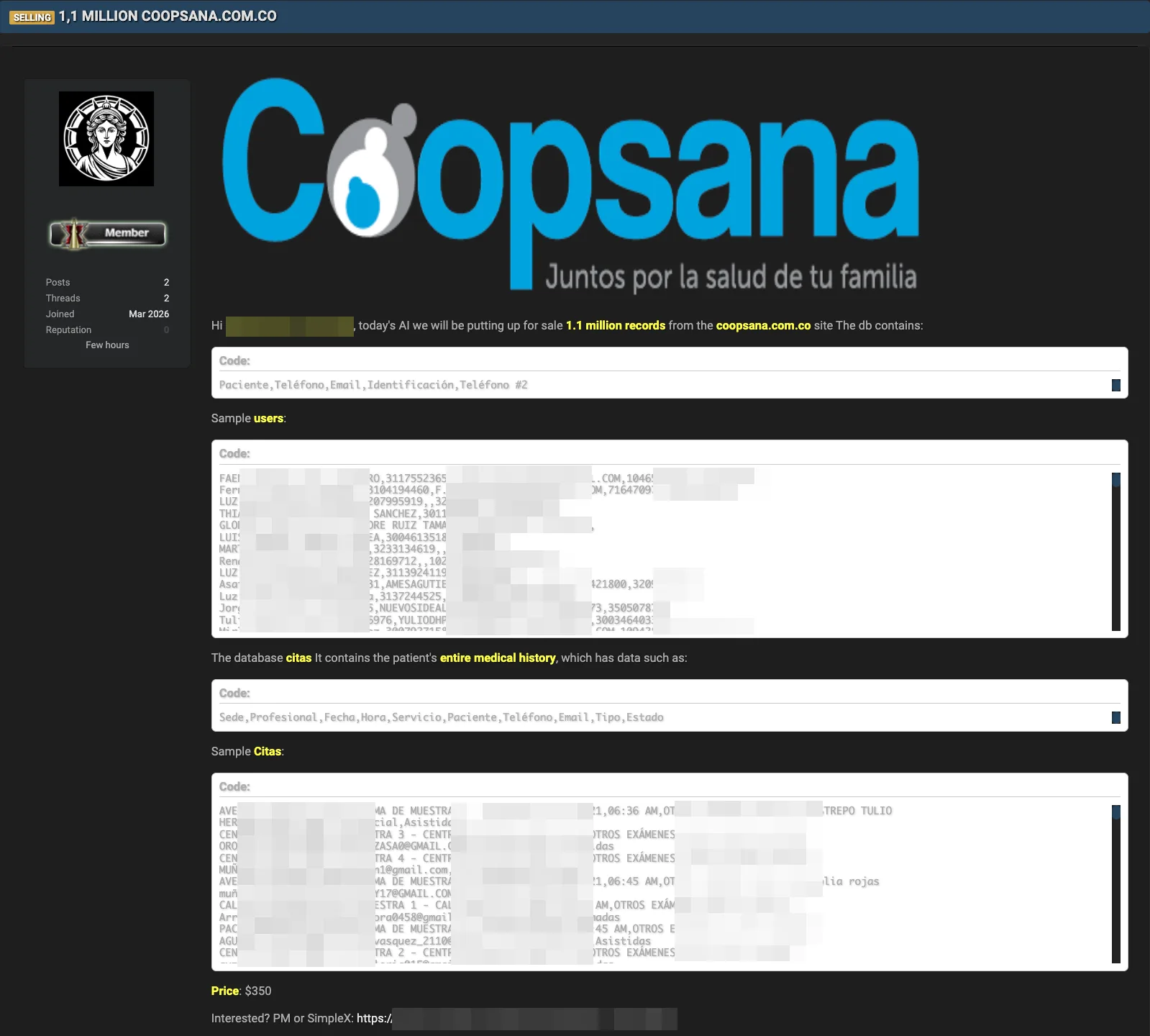Click the Reputation value in user panel

tap(166, 330)
